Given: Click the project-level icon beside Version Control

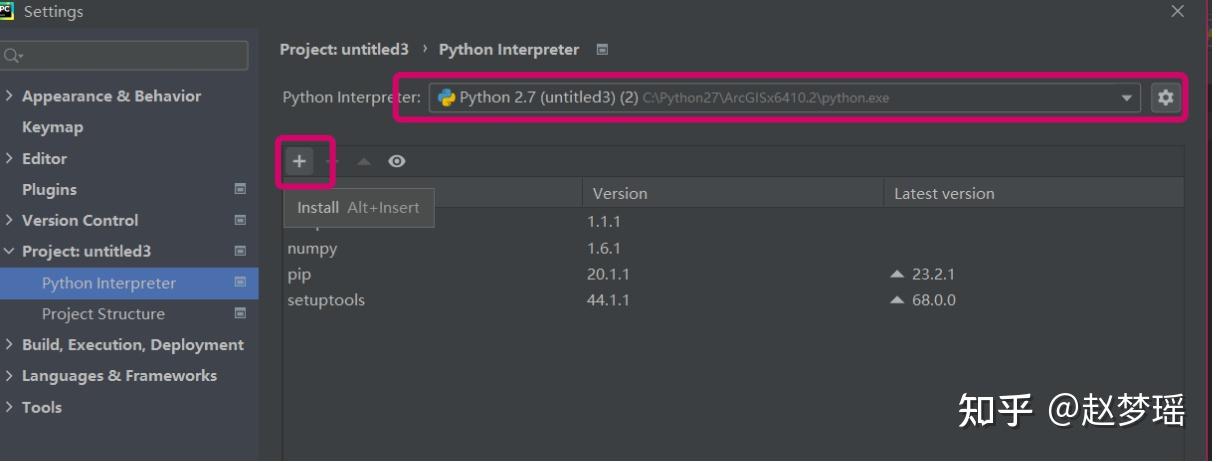Looking at the screenshot, I should (240, 220).
